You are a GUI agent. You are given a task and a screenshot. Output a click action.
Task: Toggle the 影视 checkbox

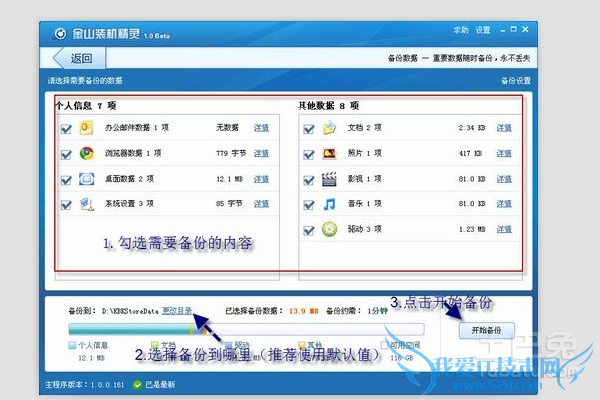[x=308, y=180]
